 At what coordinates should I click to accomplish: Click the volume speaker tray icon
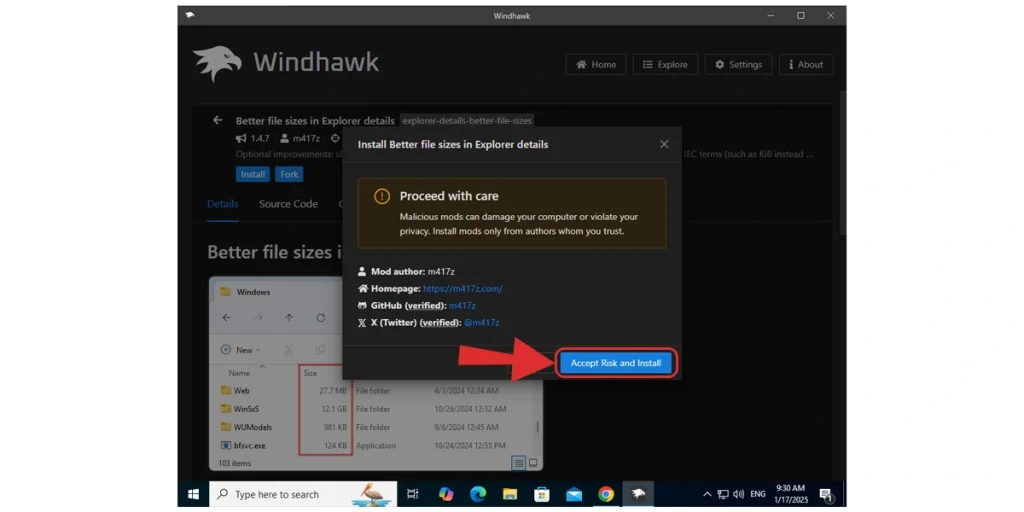click(739, 494)
